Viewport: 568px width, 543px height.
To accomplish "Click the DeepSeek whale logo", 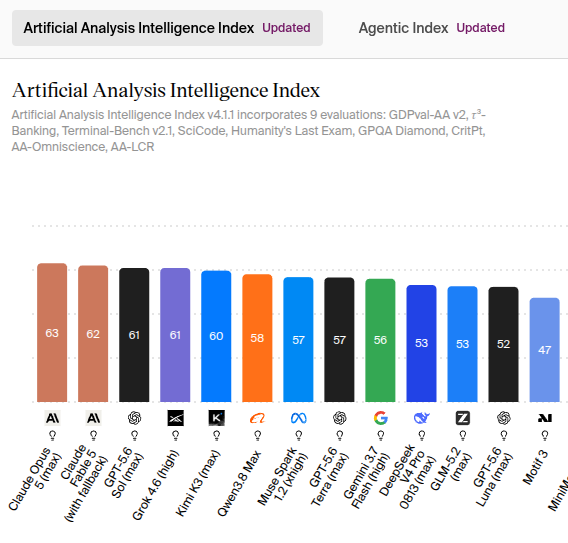I will pos(422,418).
